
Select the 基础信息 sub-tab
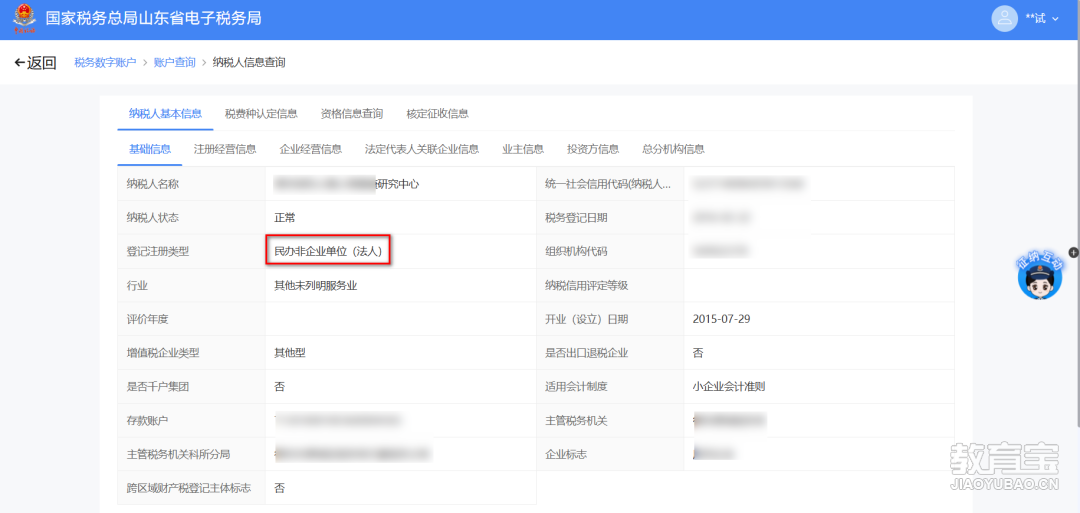coord(149,149)
